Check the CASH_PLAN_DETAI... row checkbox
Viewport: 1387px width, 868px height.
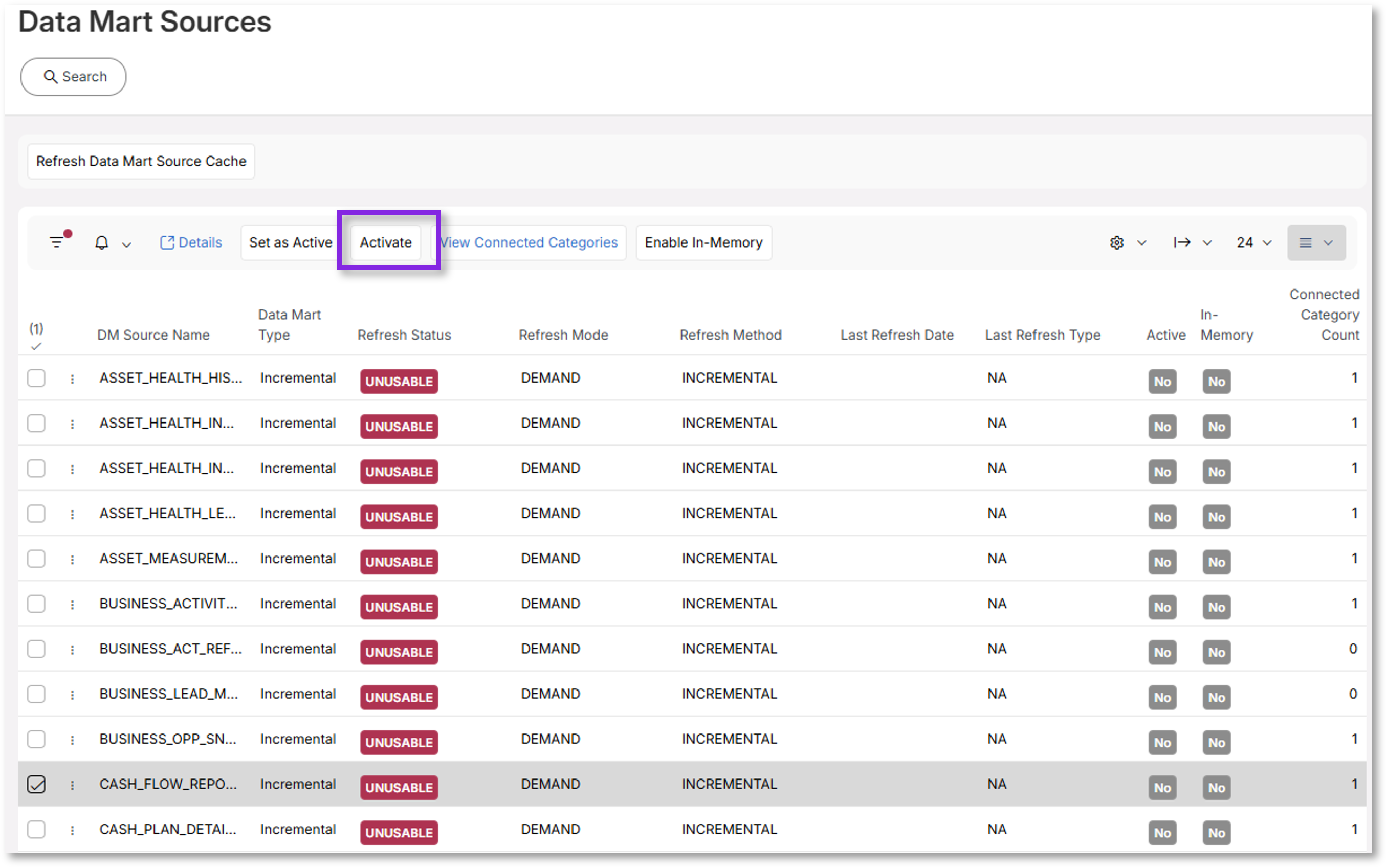pyautogui.click(x=36, y=830)
